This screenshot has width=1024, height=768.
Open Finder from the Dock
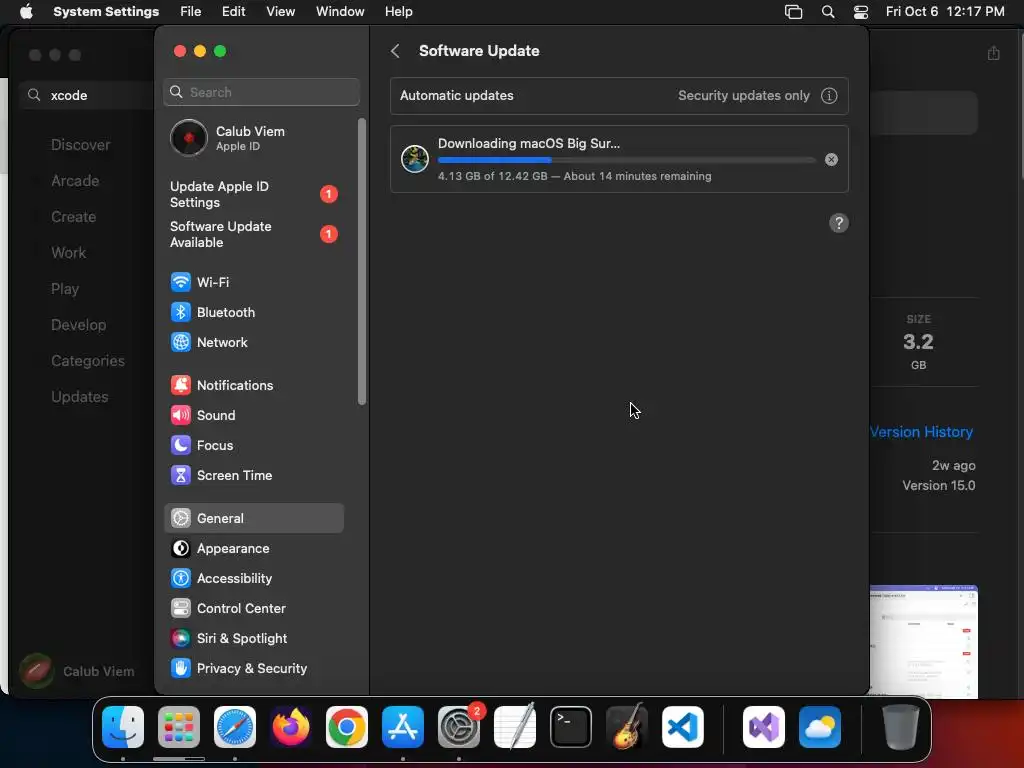point(123,727)
